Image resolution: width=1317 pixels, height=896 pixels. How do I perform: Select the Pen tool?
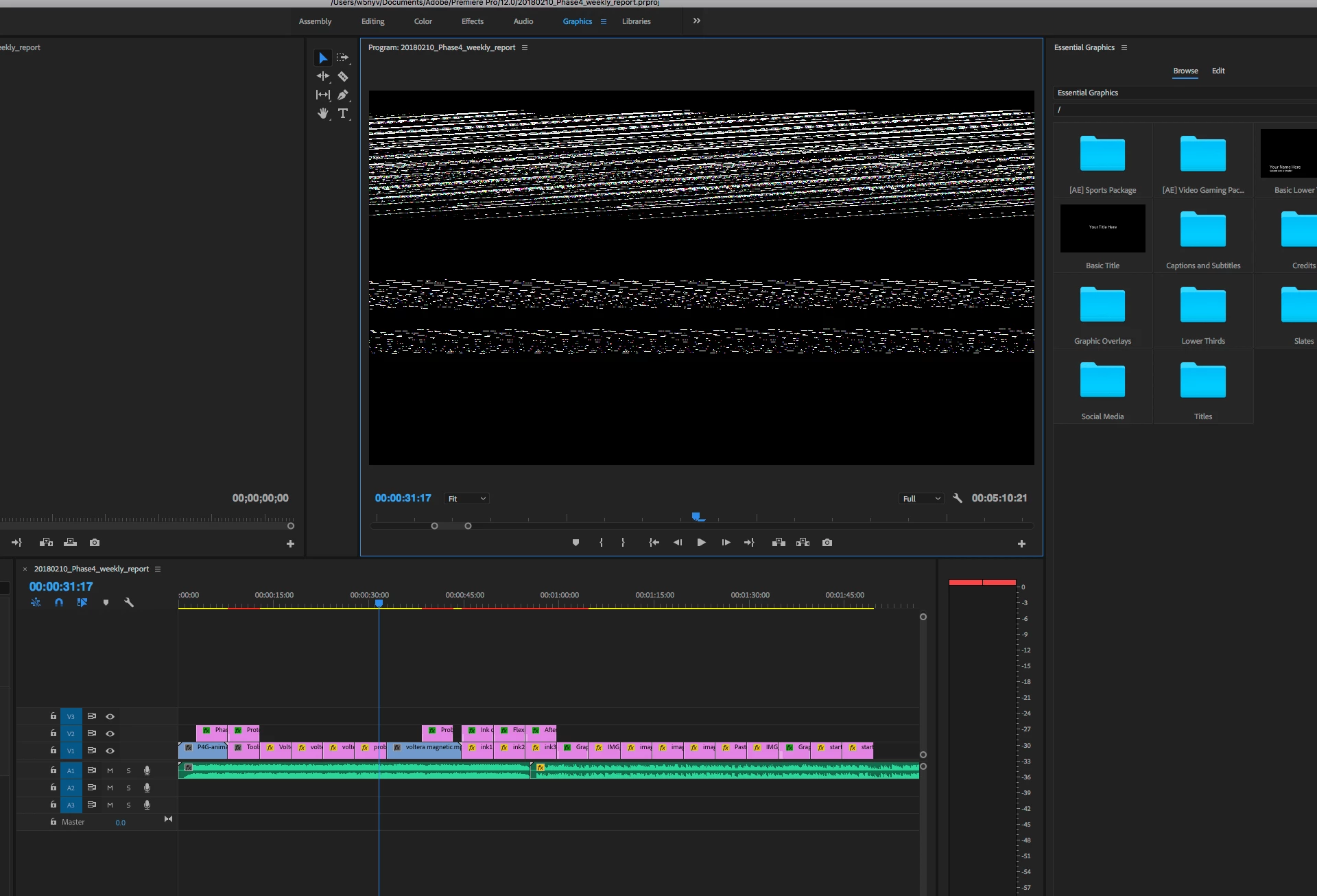click(343, 95)
